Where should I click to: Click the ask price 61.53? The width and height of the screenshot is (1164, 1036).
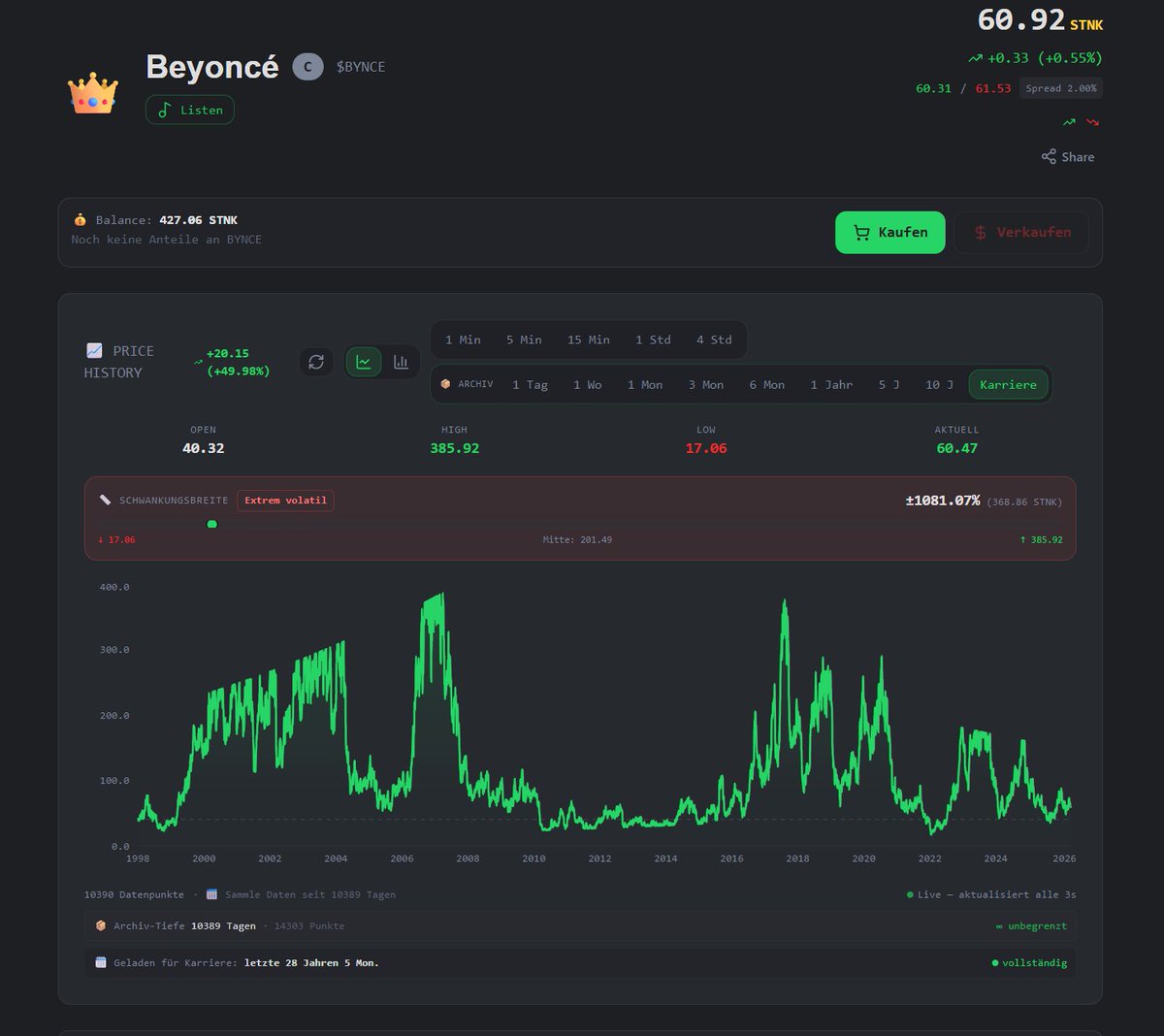pyautogui.click(x=993, y=88)
